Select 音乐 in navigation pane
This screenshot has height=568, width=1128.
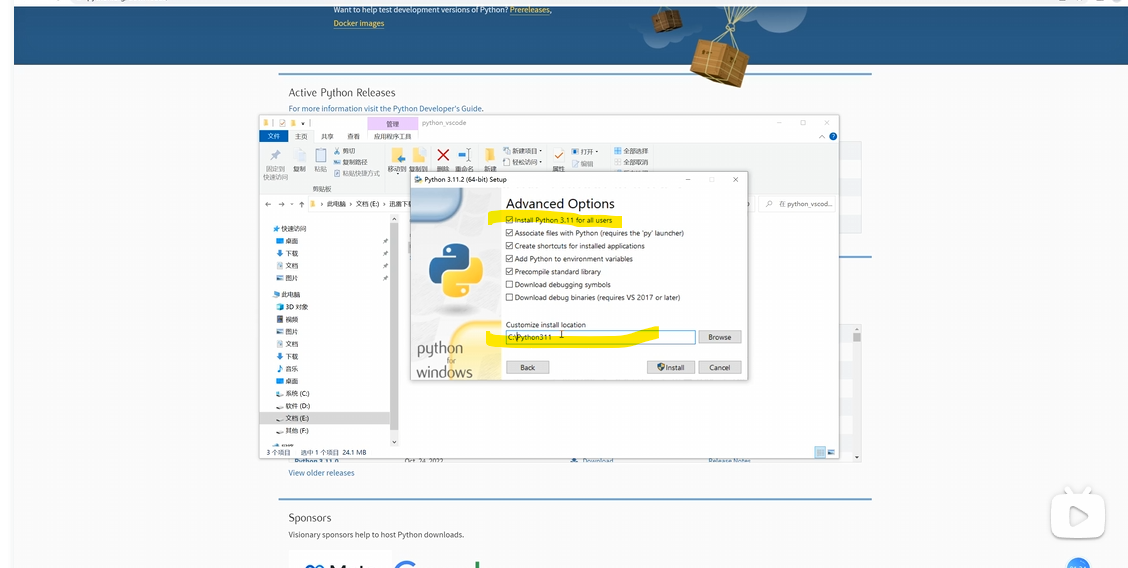point(287,369)
